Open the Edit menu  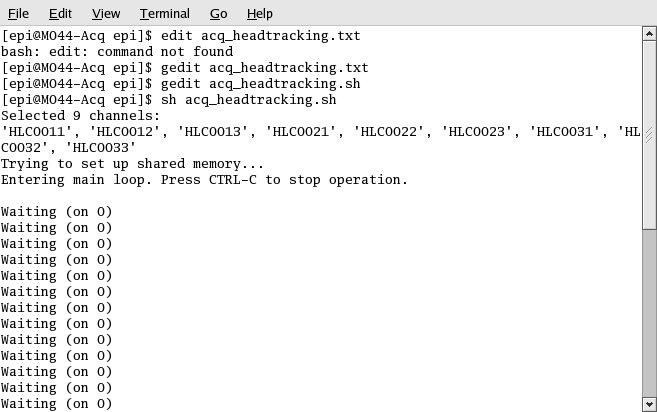coord(60,14)
